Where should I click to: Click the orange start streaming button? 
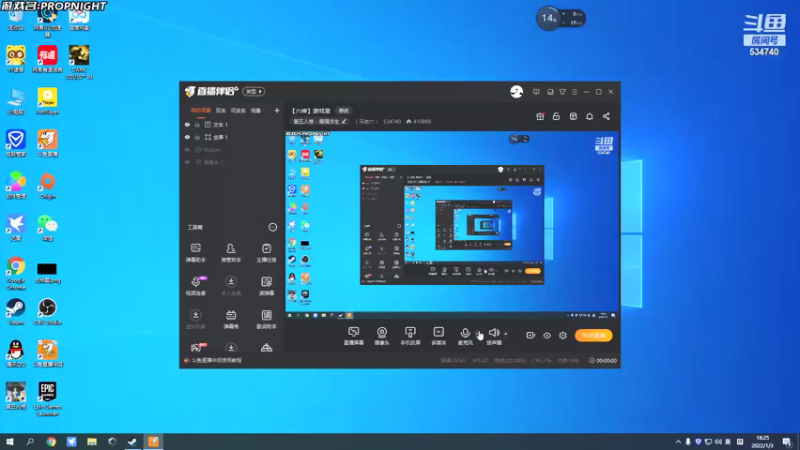pos(593,335)
